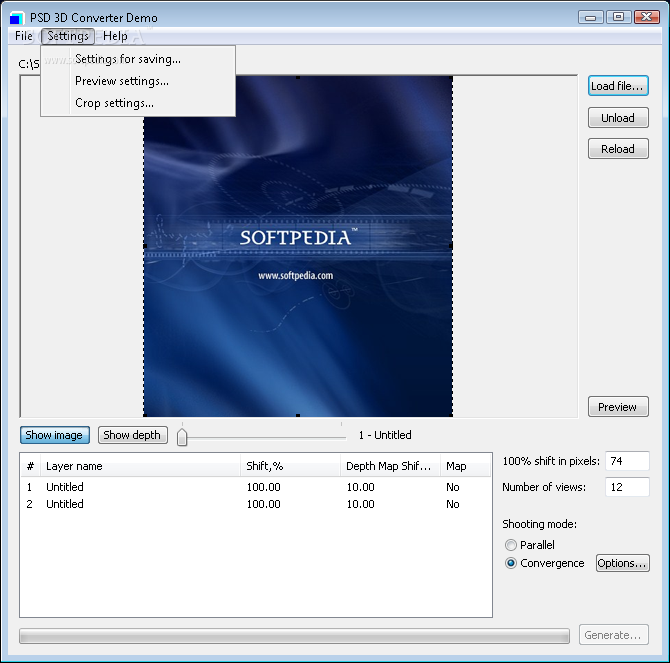Click the Unload button

coord(618,118)
